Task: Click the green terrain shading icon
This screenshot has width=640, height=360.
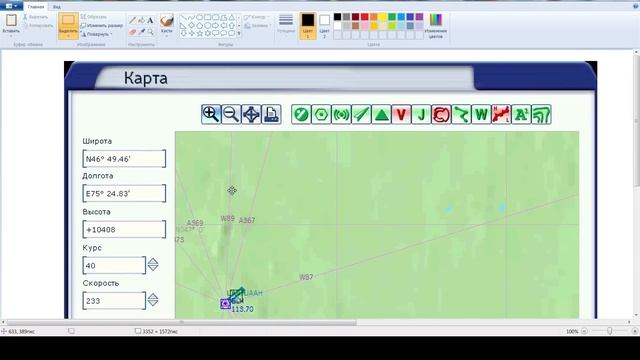Action: pyautogui.click(x=541, y=114)
